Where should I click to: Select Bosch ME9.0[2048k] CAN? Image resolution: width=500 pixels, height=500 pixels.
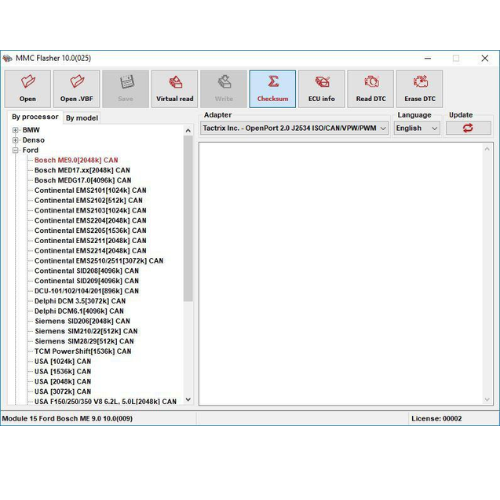point(76,160)
